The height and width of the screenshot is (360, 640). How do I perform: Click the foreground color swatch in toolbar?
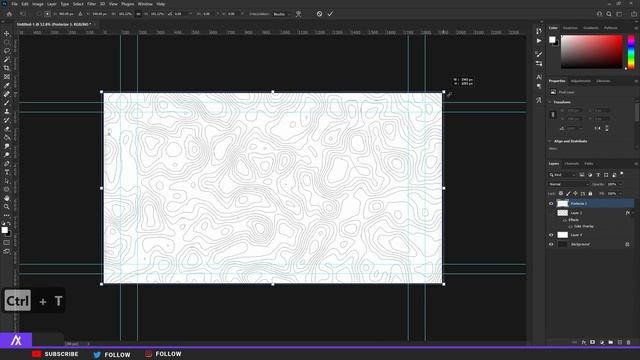(x=4, y=230)
